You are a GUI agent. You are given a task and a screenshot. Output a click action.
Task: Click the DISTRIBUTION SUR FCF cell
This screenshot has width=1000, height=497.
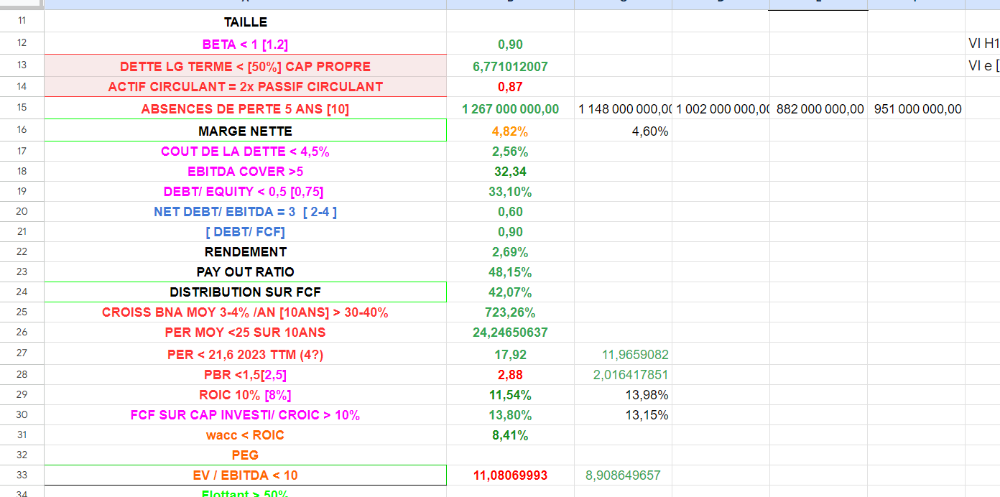[x=245, y=292]
